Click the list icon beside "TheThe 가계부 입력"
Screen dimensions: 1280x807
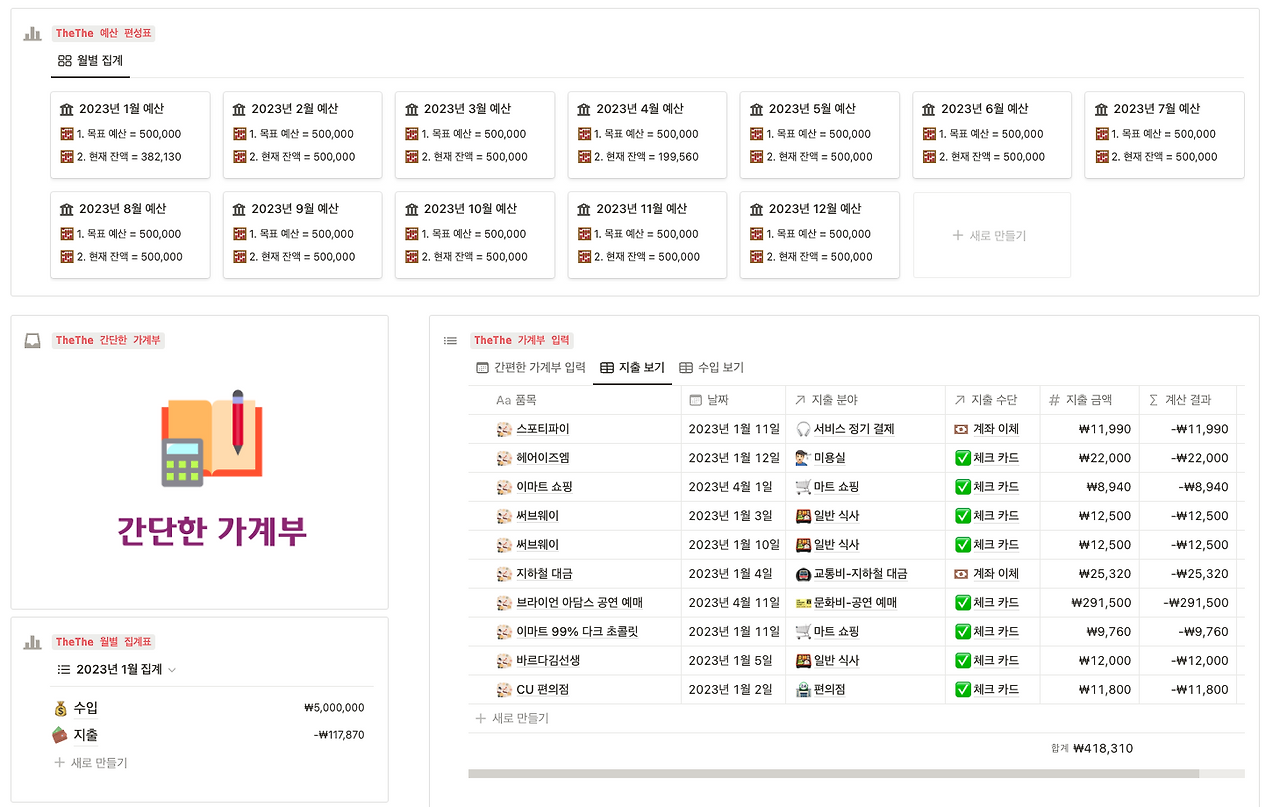(x=450, y=340)
